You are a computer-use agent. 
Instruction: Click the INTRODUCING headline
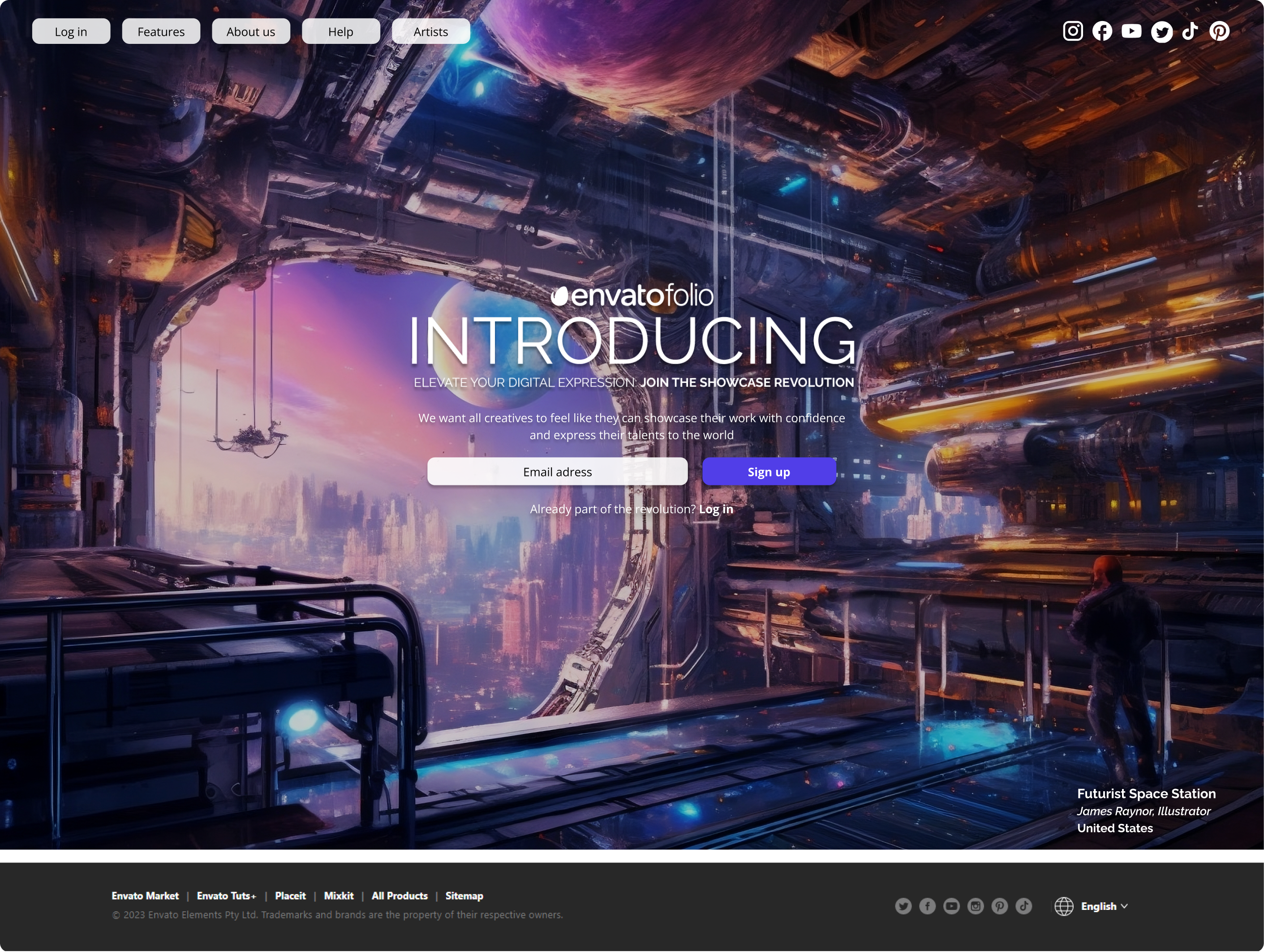point(632,341)
